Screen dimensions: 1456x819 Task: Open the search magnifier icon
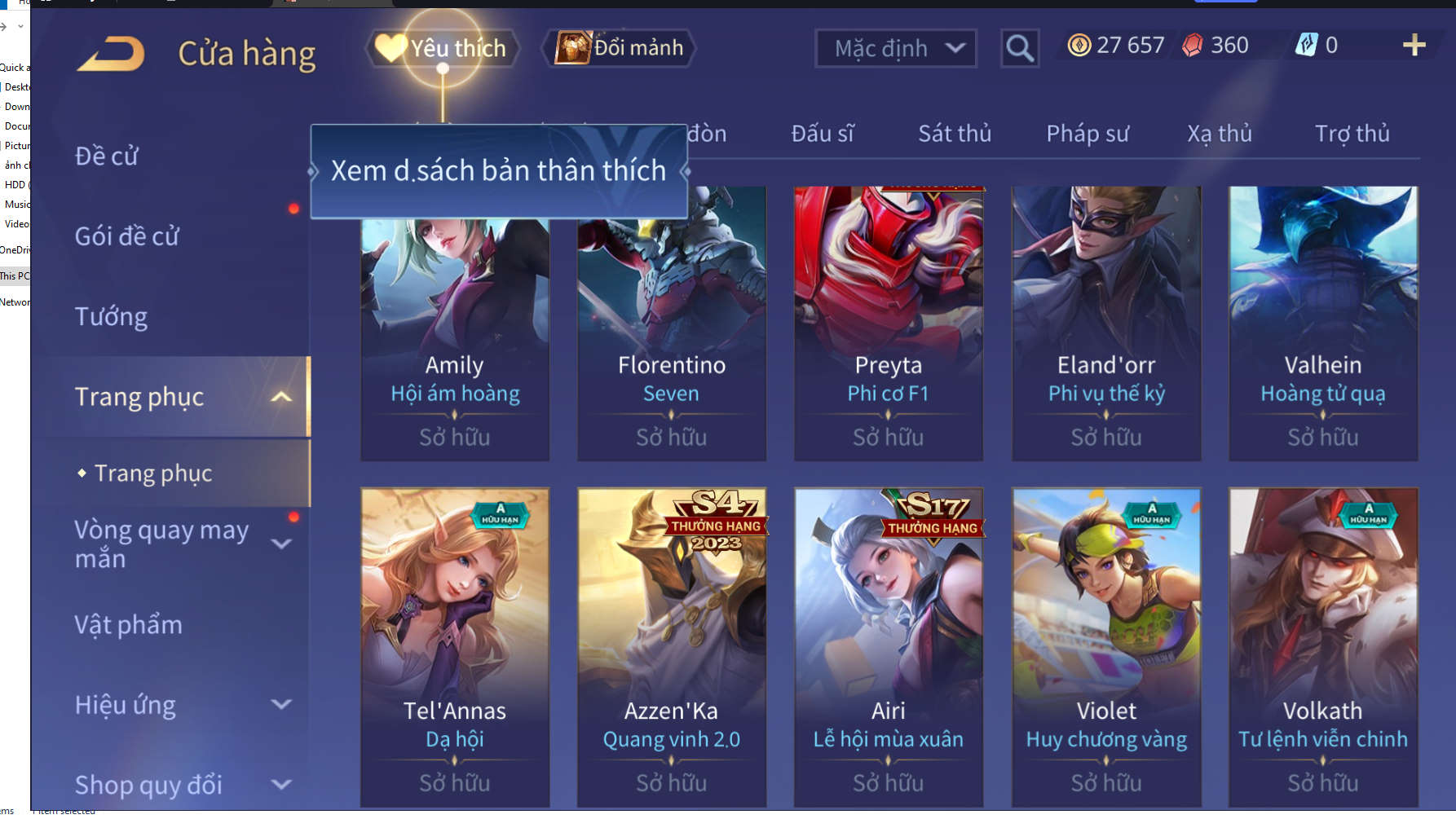point(1020,49)
